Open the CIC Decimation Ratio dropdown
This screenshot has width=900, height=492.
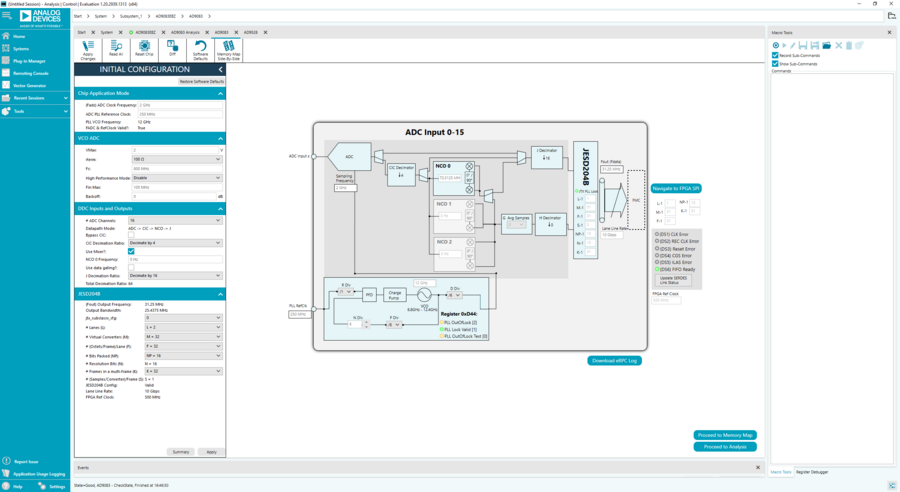pos(175,243)
